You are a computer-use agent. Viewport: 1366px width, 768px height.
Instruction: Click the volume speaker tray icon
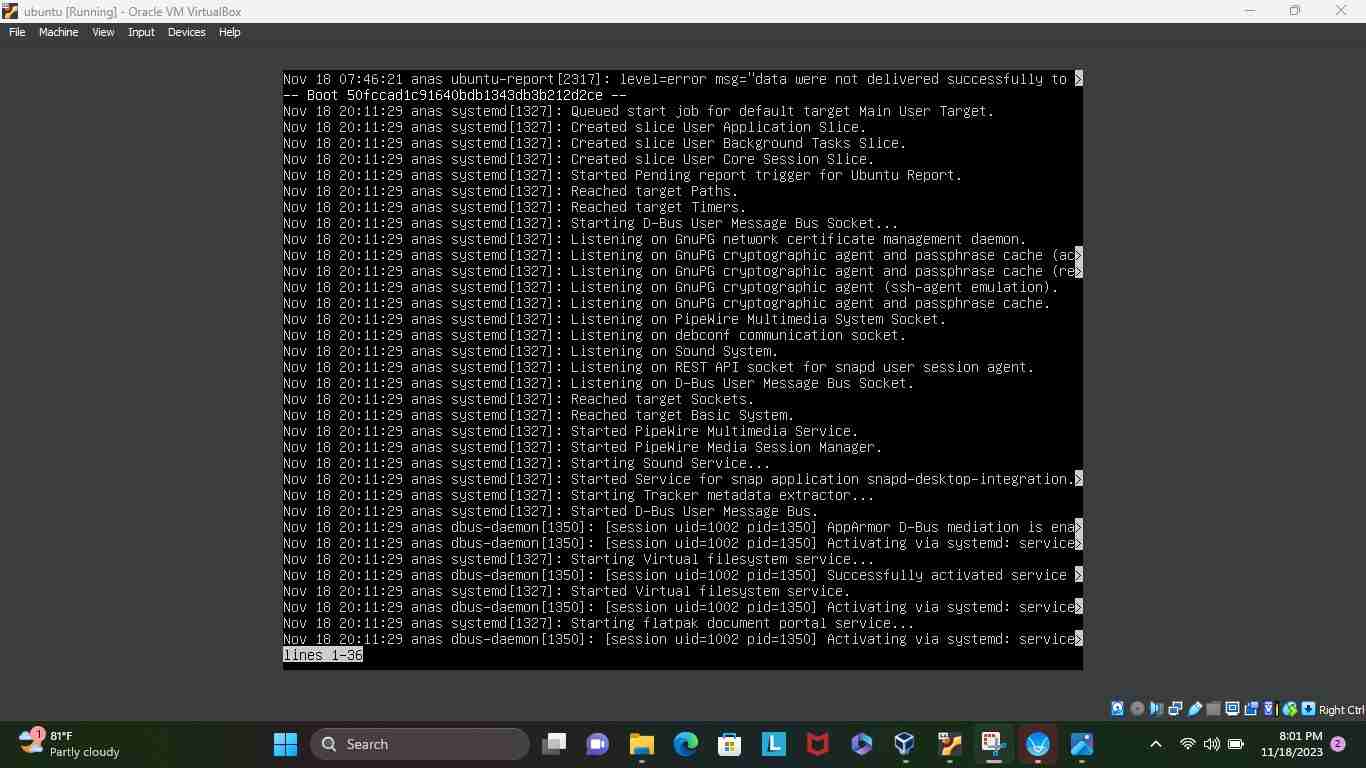[x=1212, y=744]
